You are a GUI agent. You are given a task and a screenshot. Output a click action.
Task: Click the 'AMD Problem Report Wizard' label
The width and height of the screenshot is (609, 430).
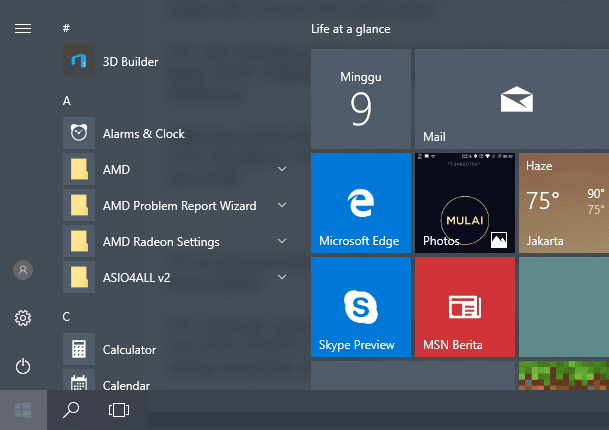tap(179, 206)
